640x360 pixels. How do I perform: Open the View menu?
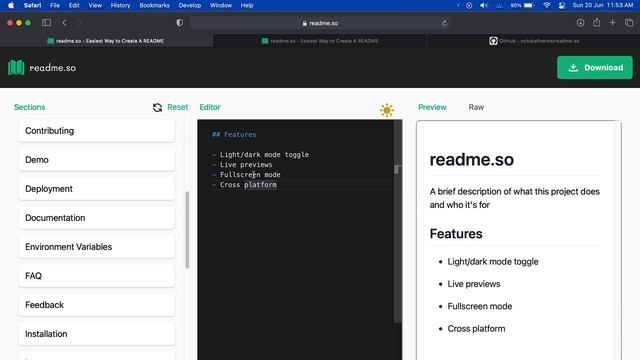tap(95, 5)
